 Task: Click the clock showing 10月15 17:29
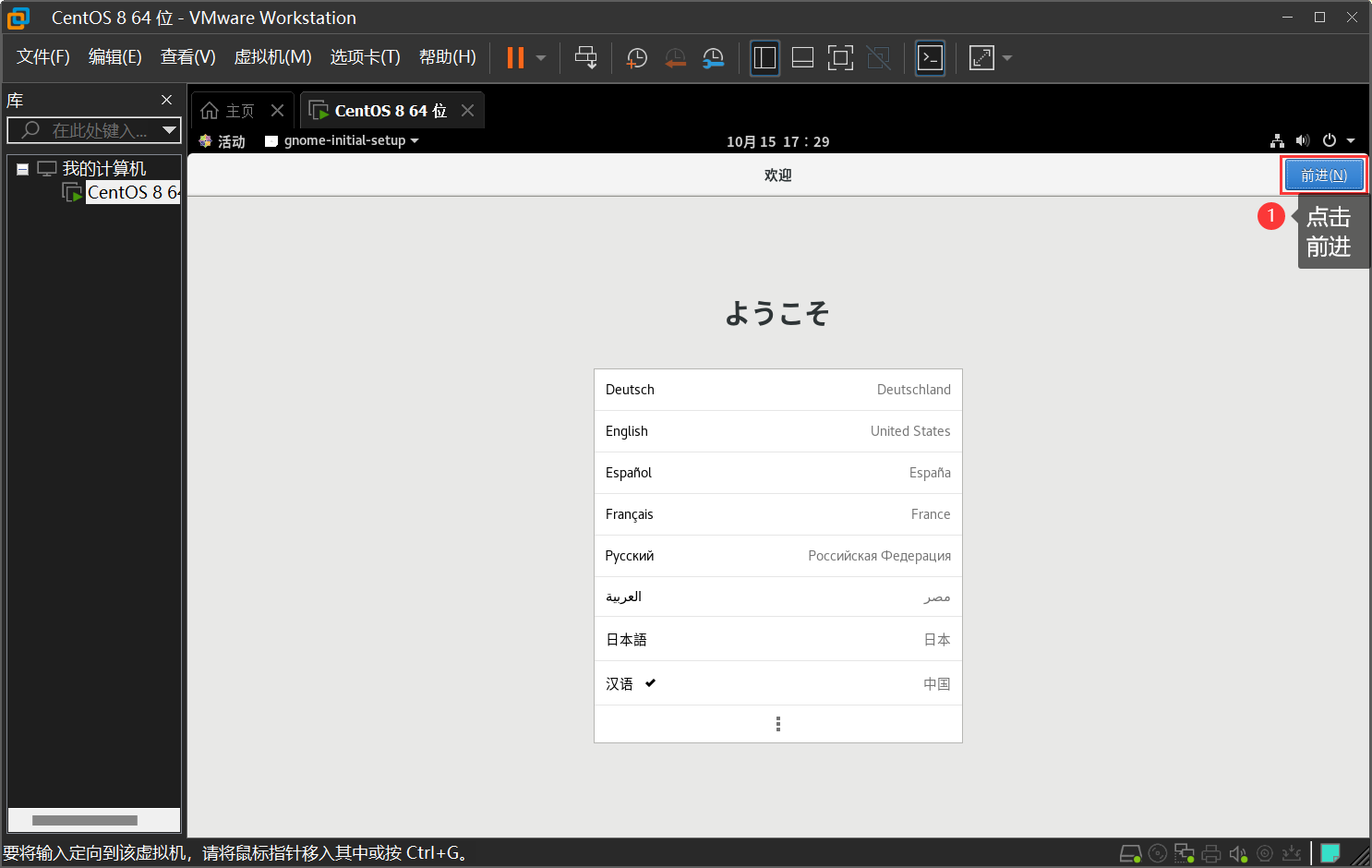point(777,141)
